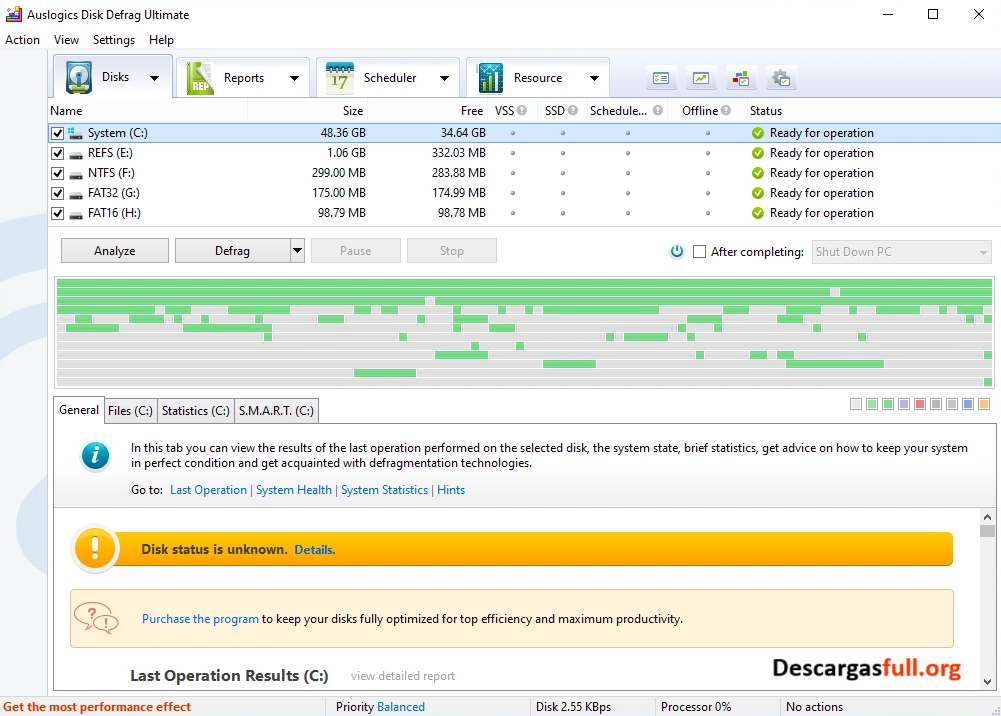
Task: Click the blue power icon near After completing
Action: 677,251
